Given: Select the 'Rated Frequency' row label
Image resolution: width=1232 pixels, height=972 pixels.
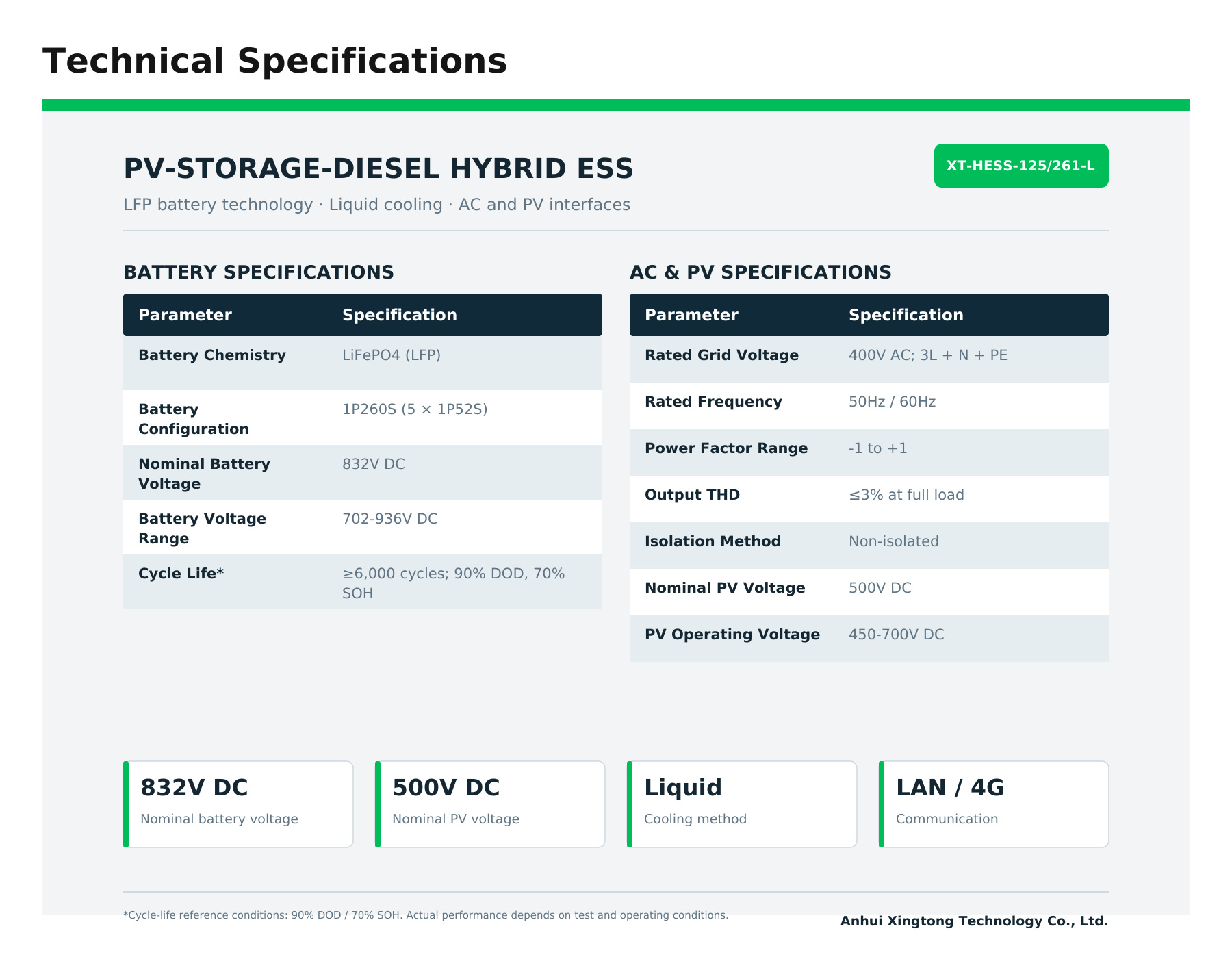Looking at the screenshot, I should tap(713, 402).
